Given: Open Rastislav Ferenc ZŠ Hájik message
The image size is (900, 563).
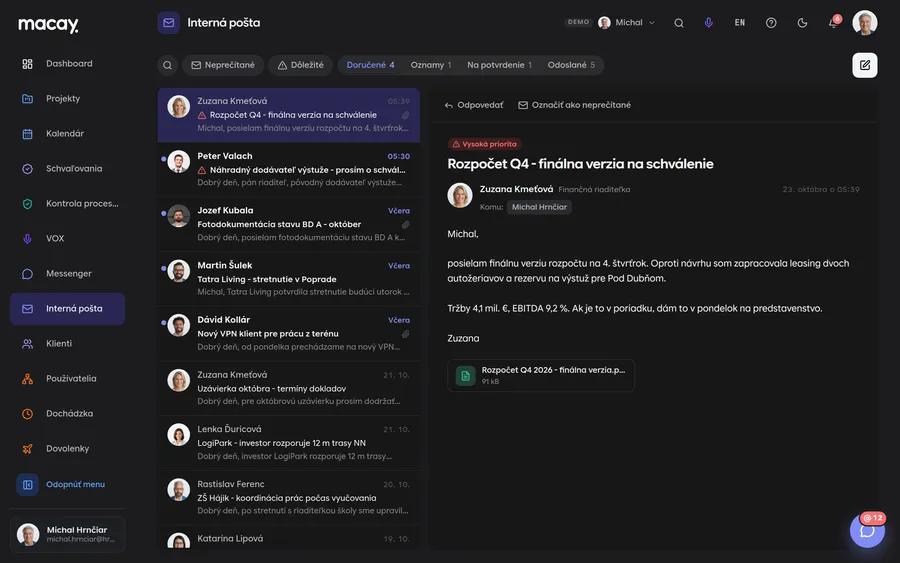Looking at the screenshot, I should click(289, 498).
